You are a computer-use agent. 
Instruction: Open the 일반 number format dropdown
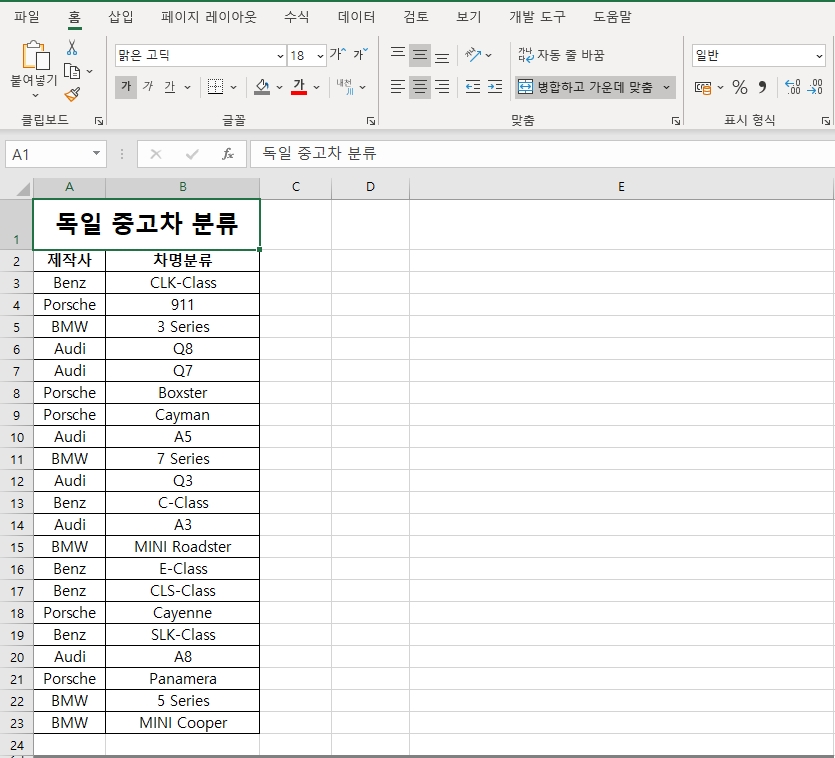[818, 56]
